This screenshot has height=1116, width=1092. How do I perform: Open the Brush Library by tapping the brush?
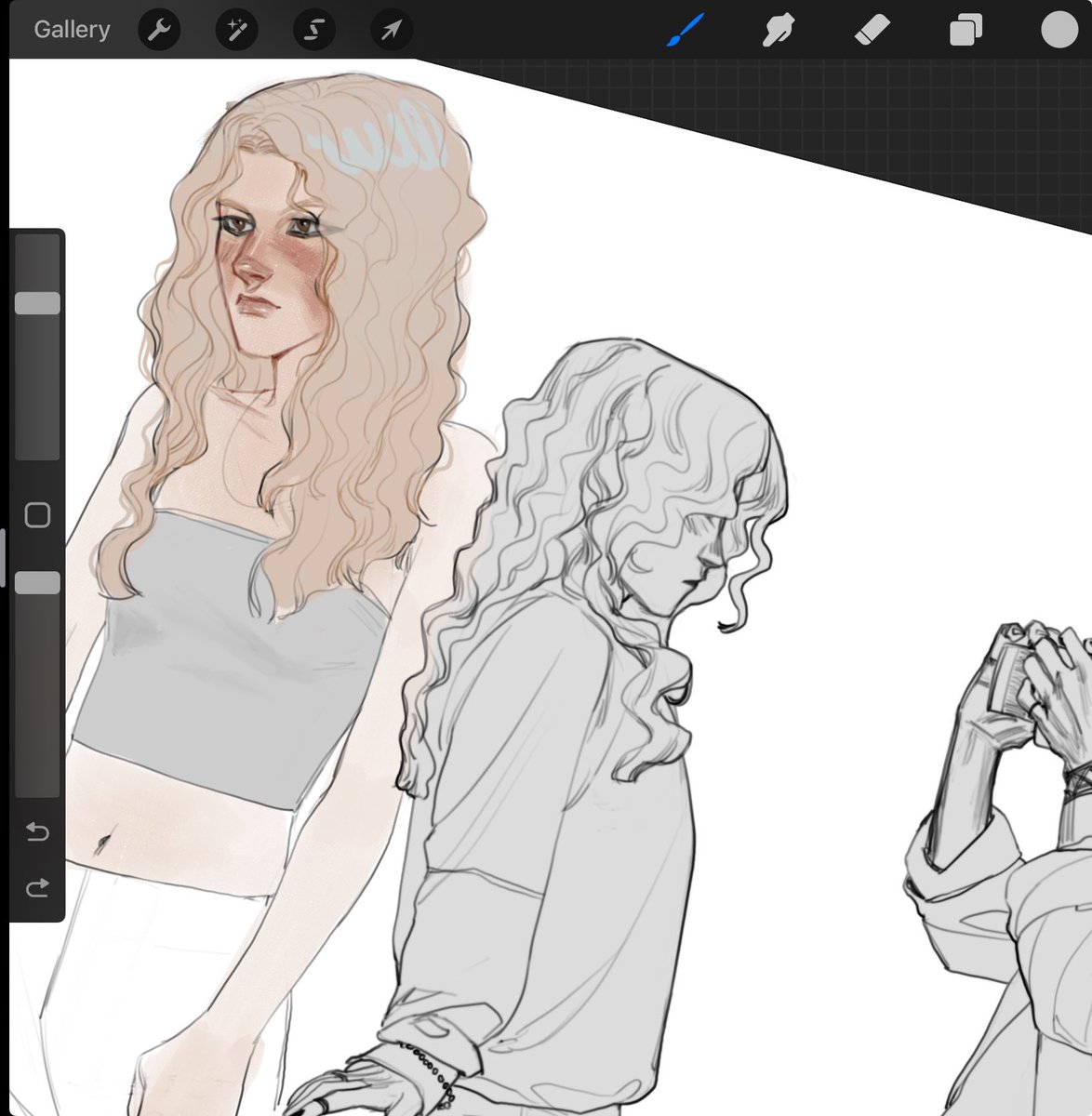(683, 29)
